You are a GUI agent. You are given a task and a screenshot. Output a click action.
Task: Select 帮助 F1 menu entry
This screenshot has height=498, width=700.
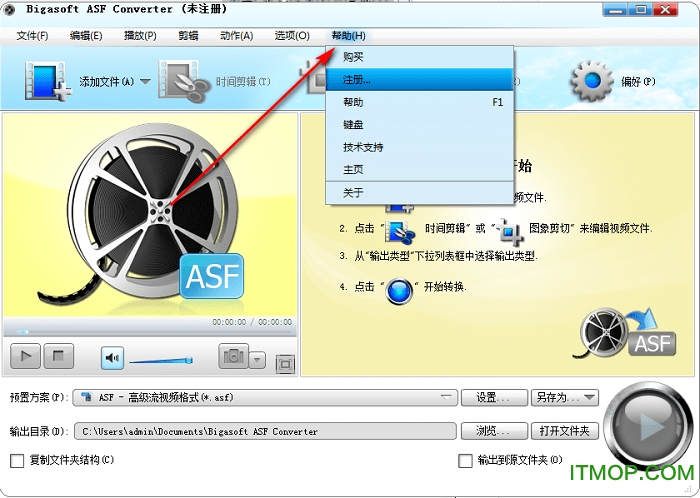point(420,102)
